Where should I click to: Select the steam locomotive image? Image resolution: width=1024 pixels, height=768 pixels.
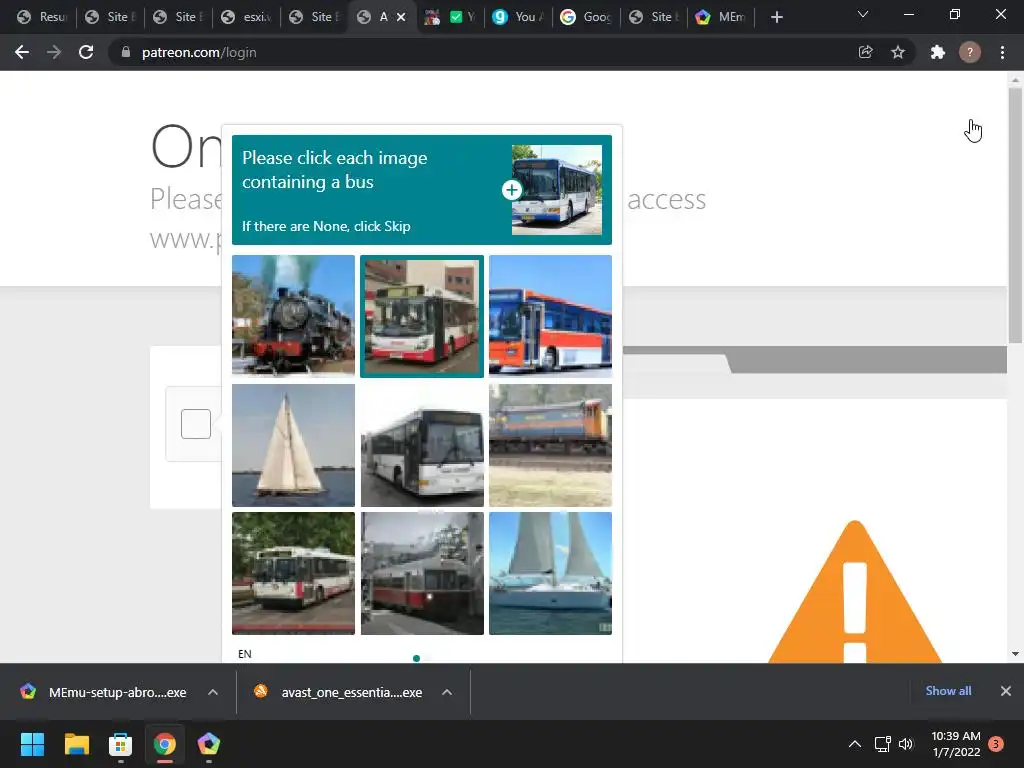click(293, 316)
